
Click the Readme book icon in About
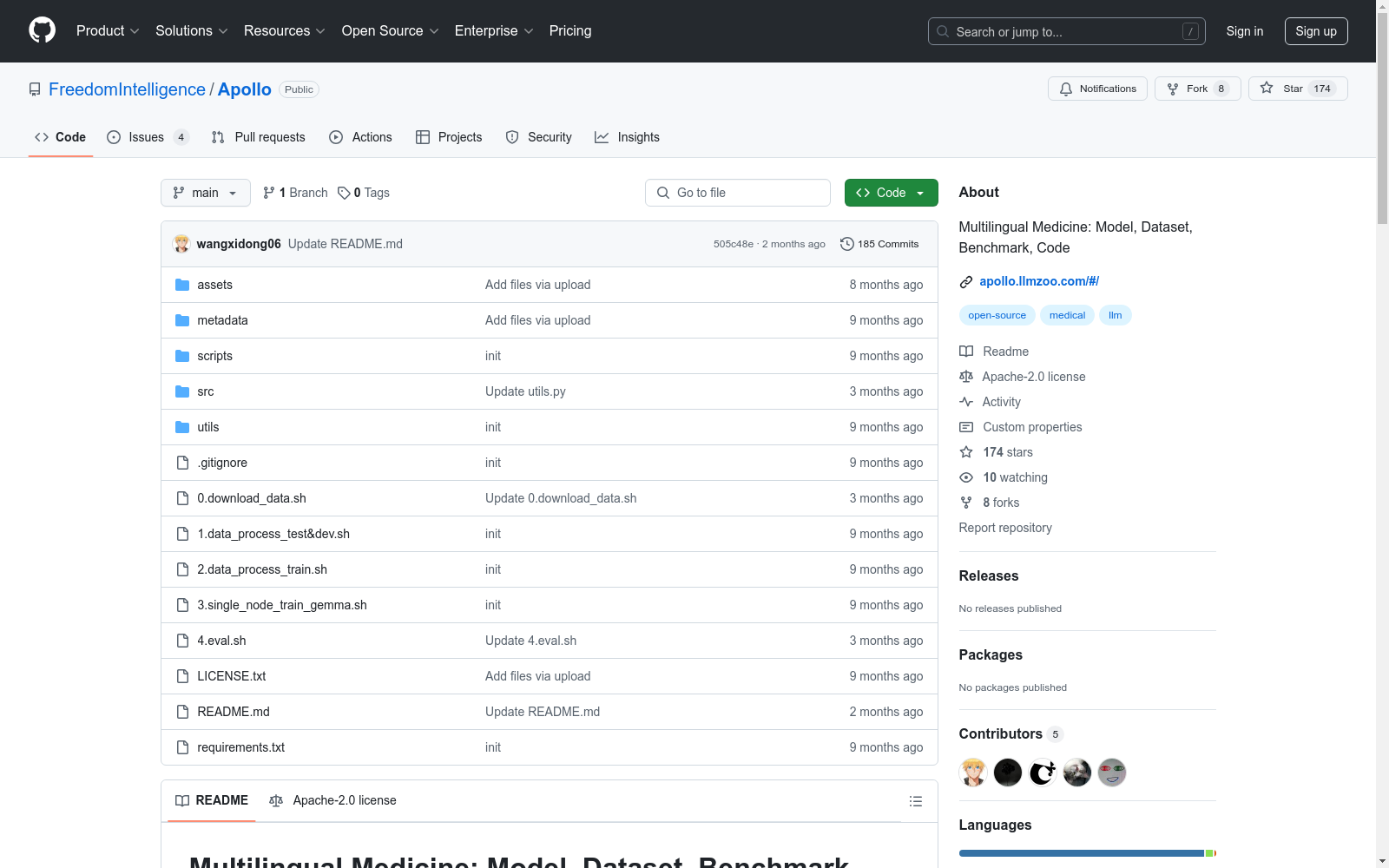(x=966, y=352)
